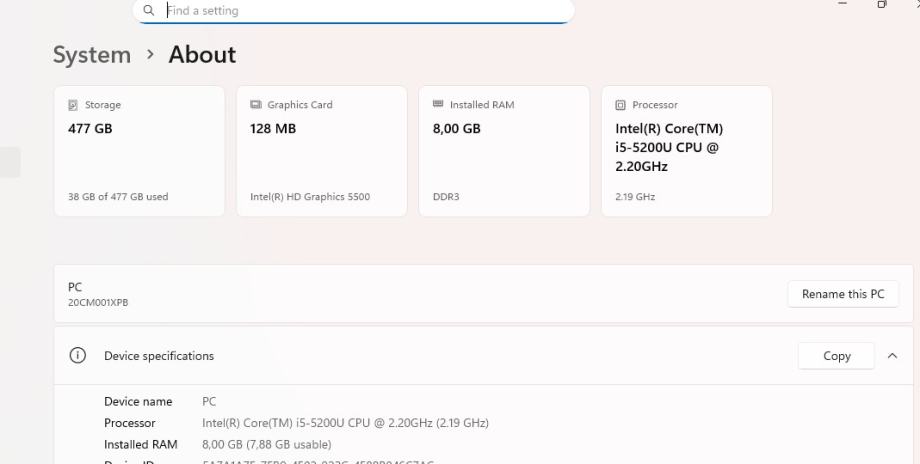Click the 20CM001XPB model name text

pos(98,303)
